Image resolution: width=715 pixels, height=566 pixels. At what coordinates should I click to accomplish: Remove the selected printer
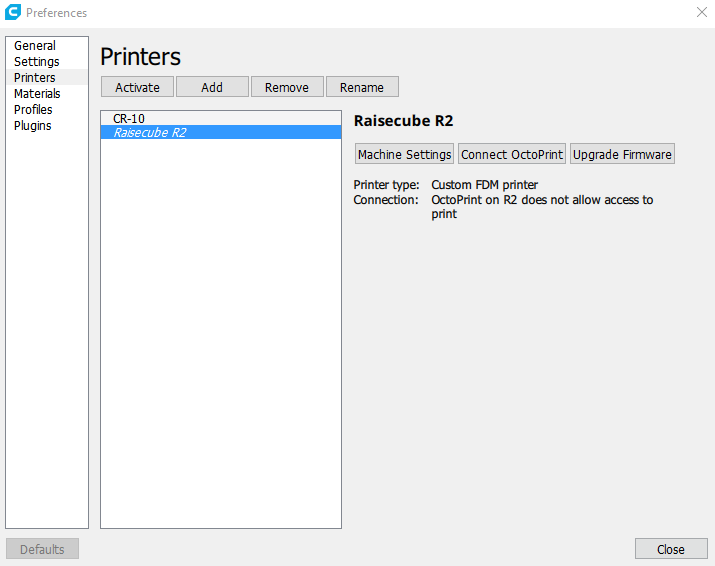pyautogui.click(x=287, y=87)
